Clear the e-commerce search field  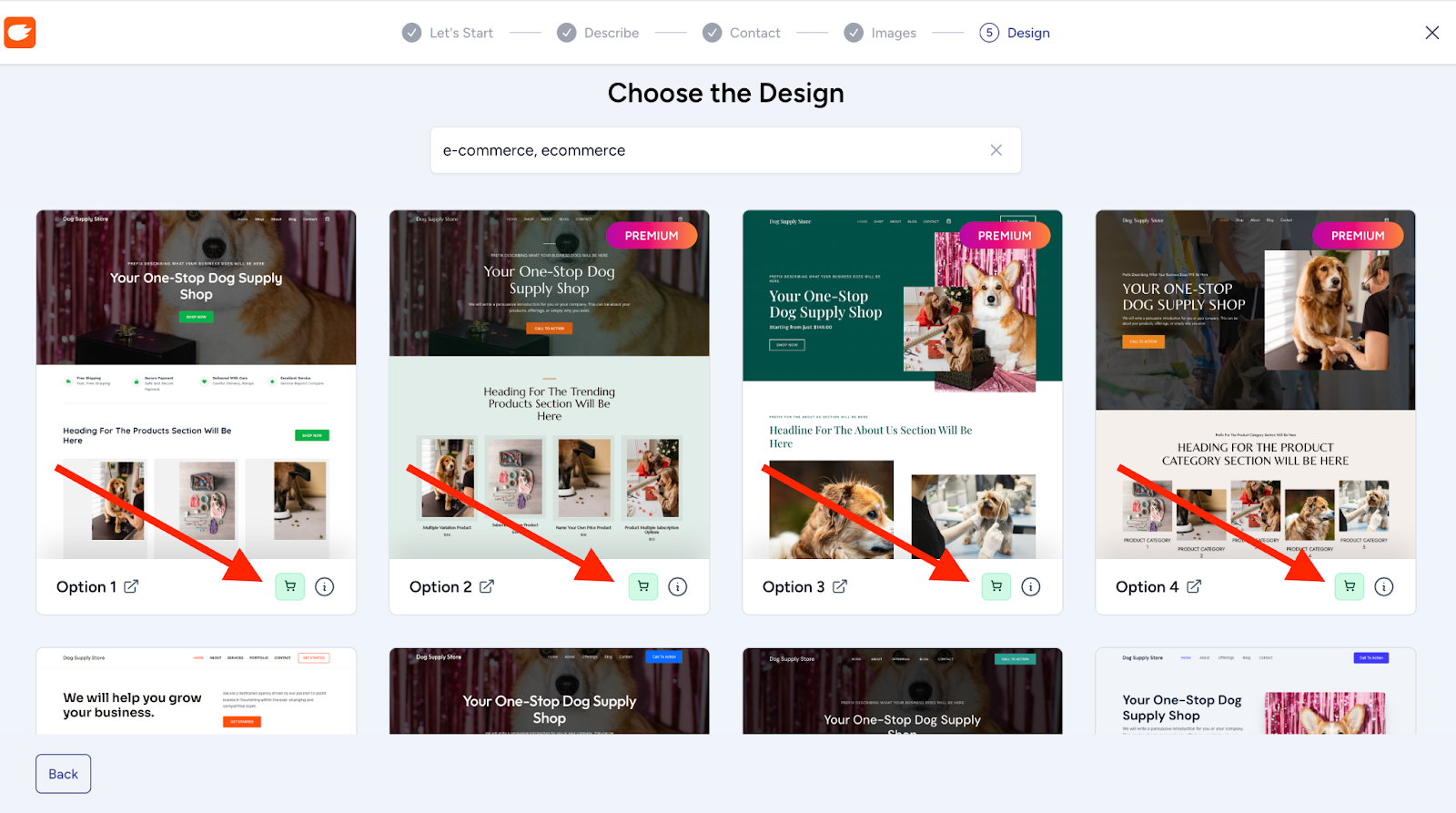(996, 150)
